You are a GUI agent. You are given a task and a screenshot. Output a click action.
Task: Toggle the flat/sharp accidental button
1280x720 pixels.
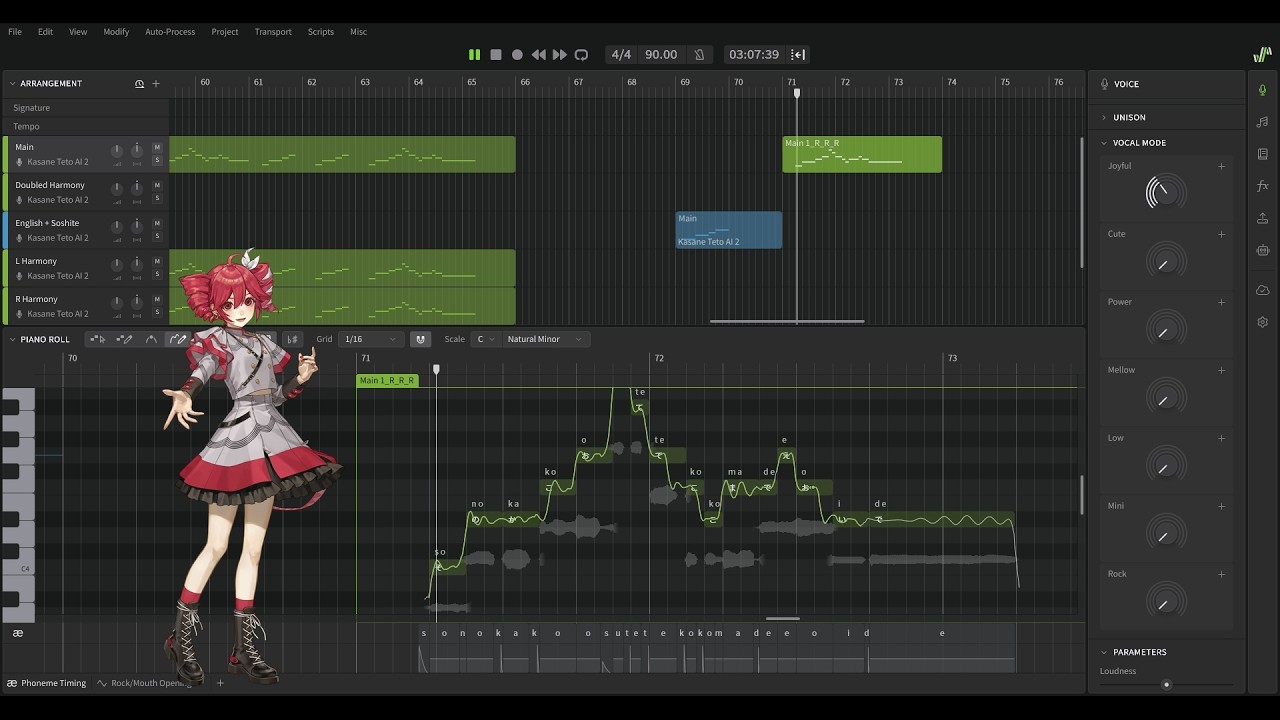[292, 339]
